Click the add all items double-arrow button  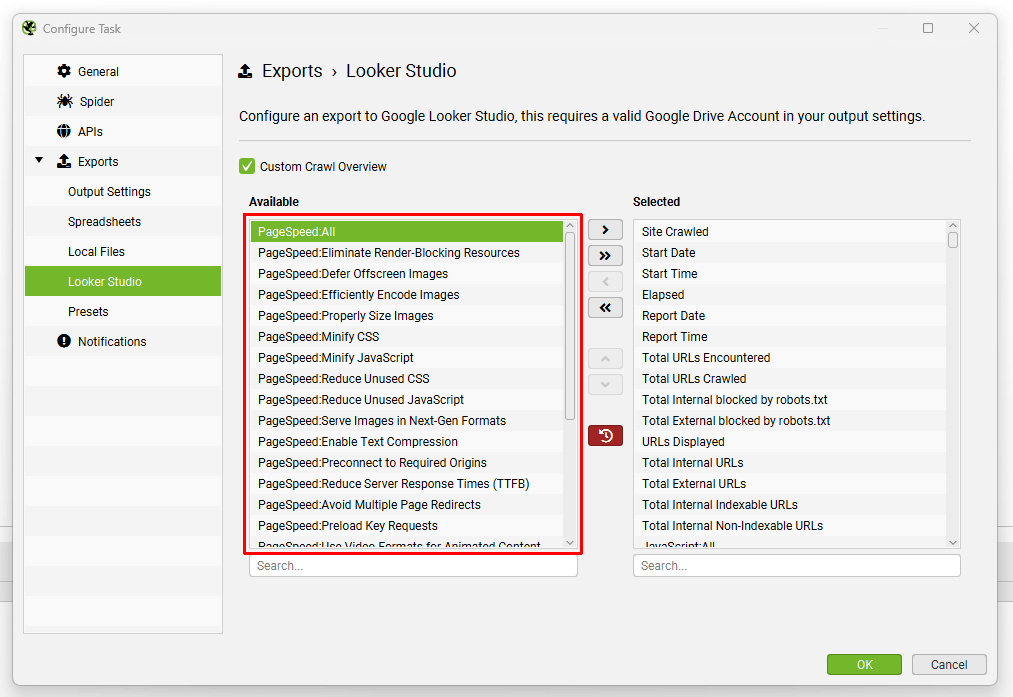(605, 256)
